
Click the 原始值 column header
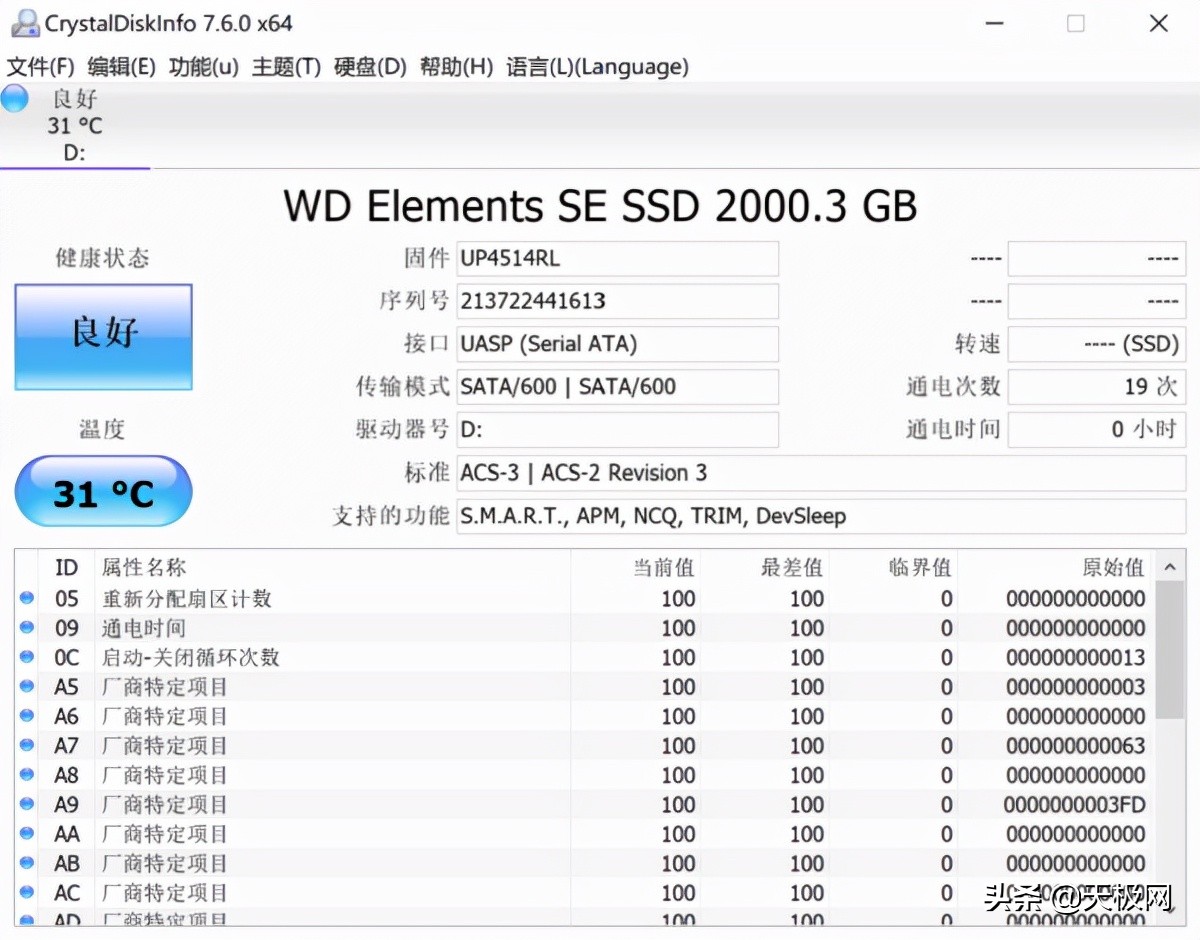pos(1055,568)
